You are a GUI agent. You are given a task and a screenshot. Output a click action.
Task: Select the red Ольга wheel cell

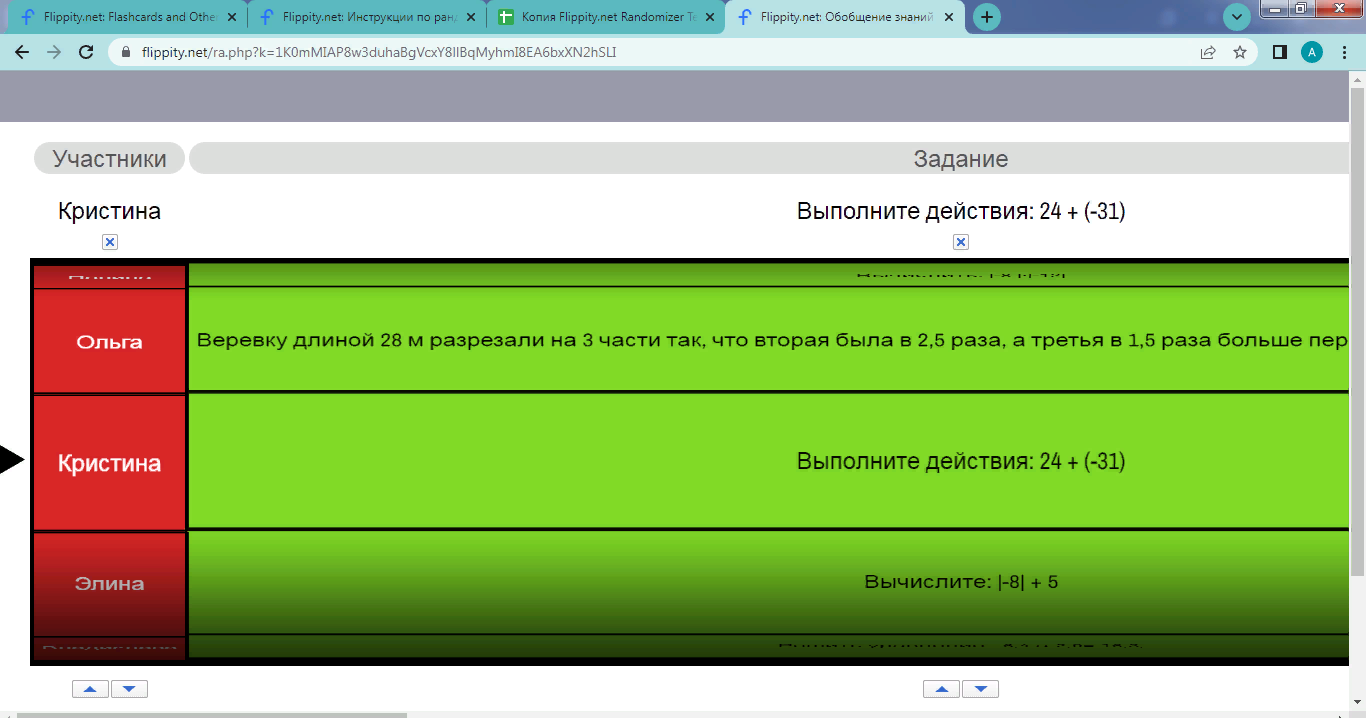pos(110,342)
